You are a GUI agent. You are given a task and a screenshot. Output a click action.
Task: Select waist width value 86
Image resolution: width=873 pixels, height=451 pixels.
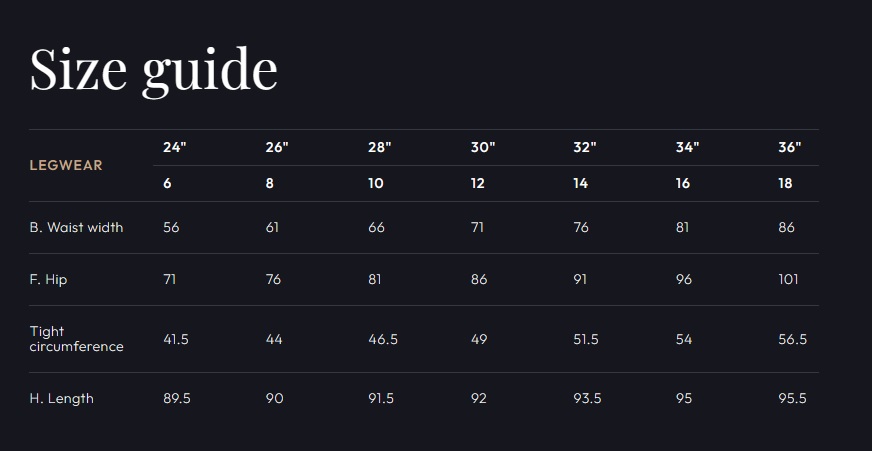(786, 227)
